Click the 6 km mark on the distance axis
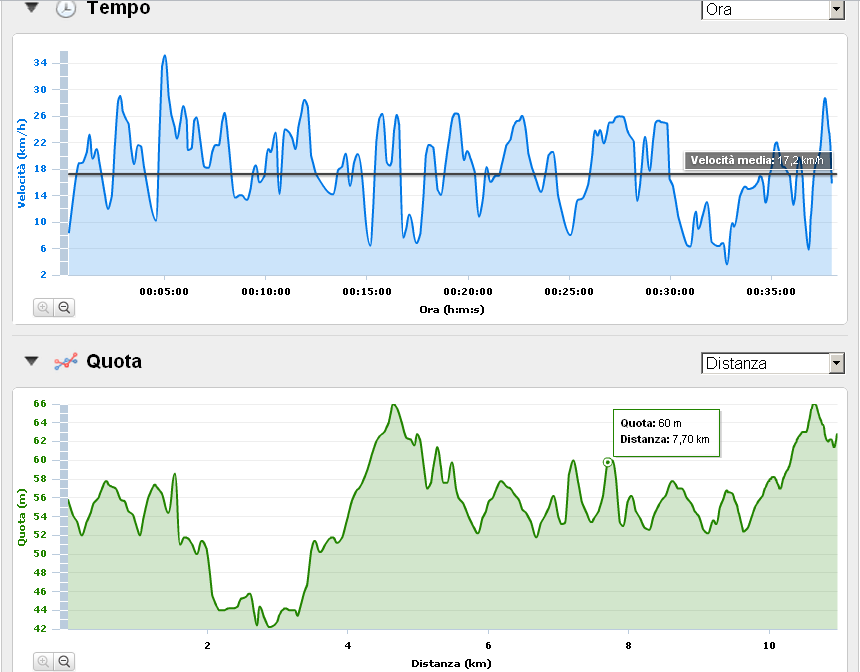Viewport: 860px width, 672px height. [x=488, y=645]
